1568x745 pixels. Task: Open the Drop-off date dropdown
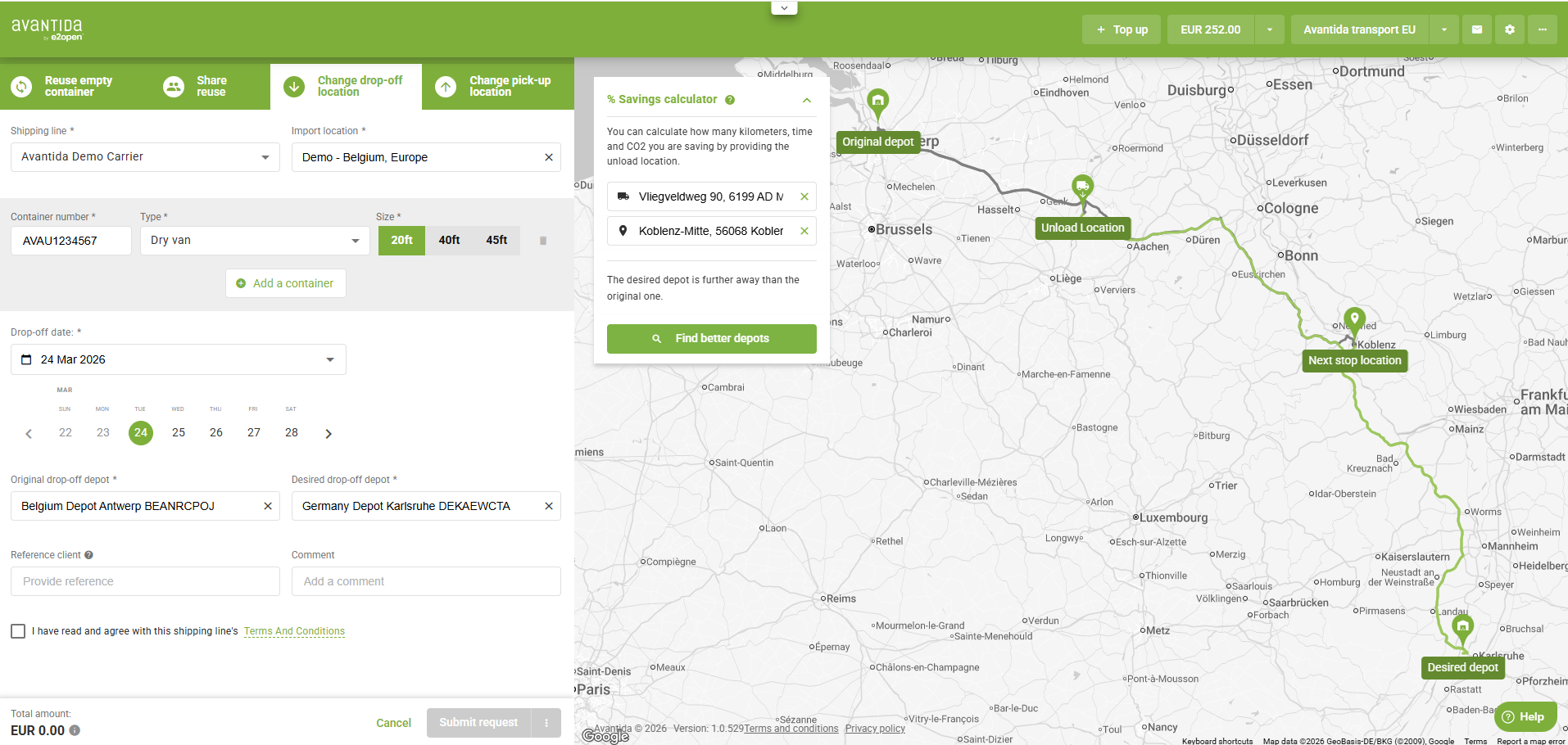coord(179,359)
